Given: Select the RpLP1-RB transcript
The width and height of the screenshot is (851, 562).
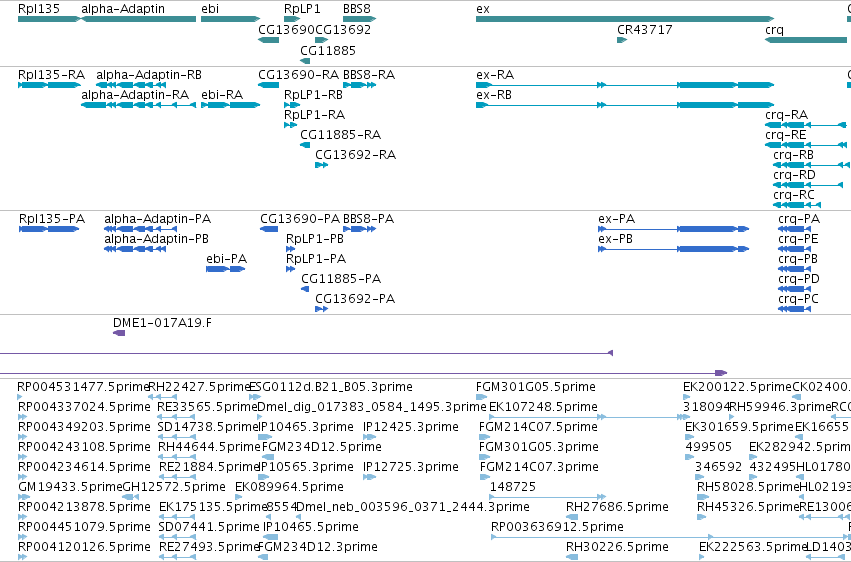Looking at the screenshot, I should (x=292, y=105).
